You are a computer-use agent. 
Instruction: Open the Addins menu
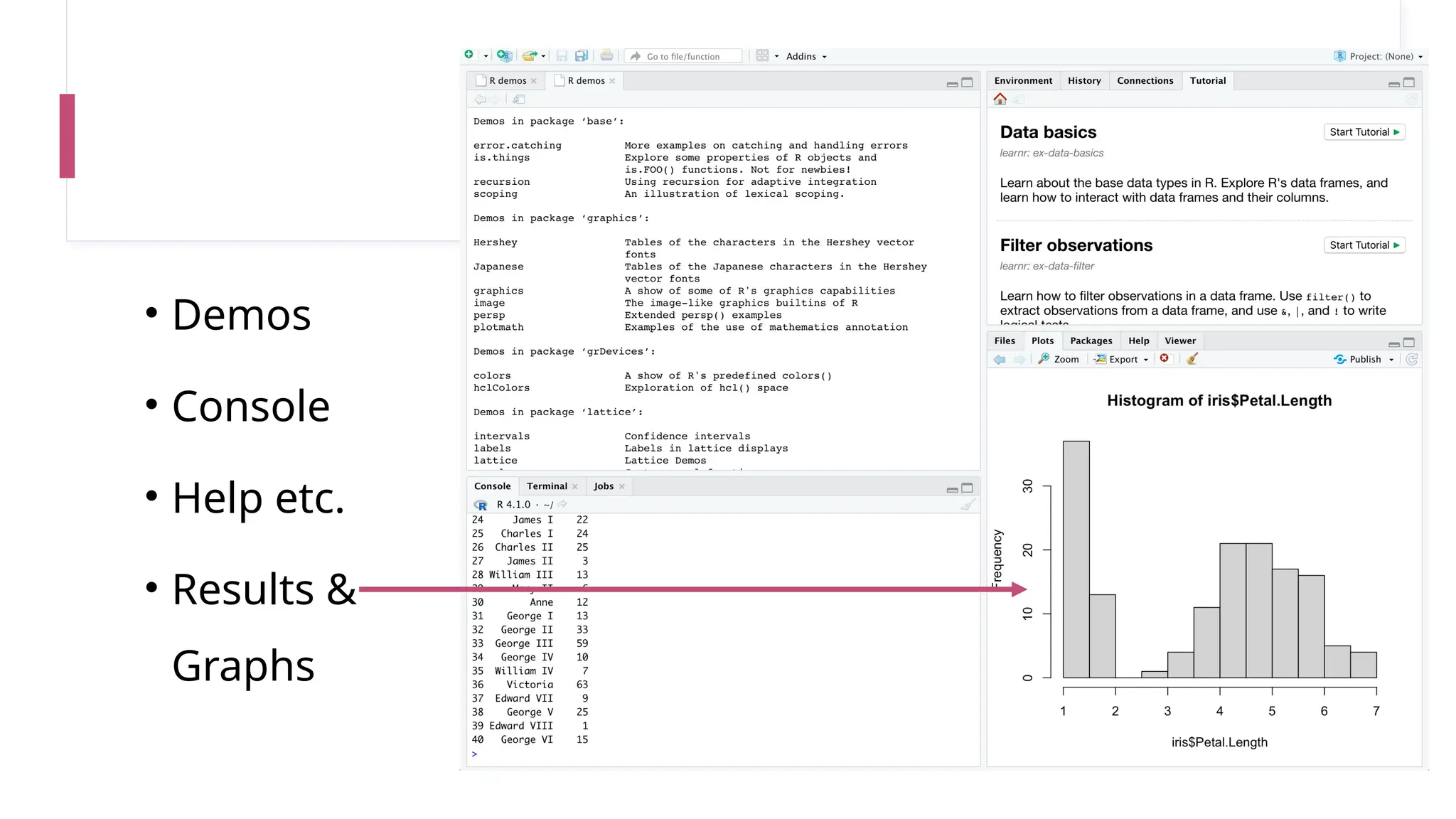click(x=806, y=56)
